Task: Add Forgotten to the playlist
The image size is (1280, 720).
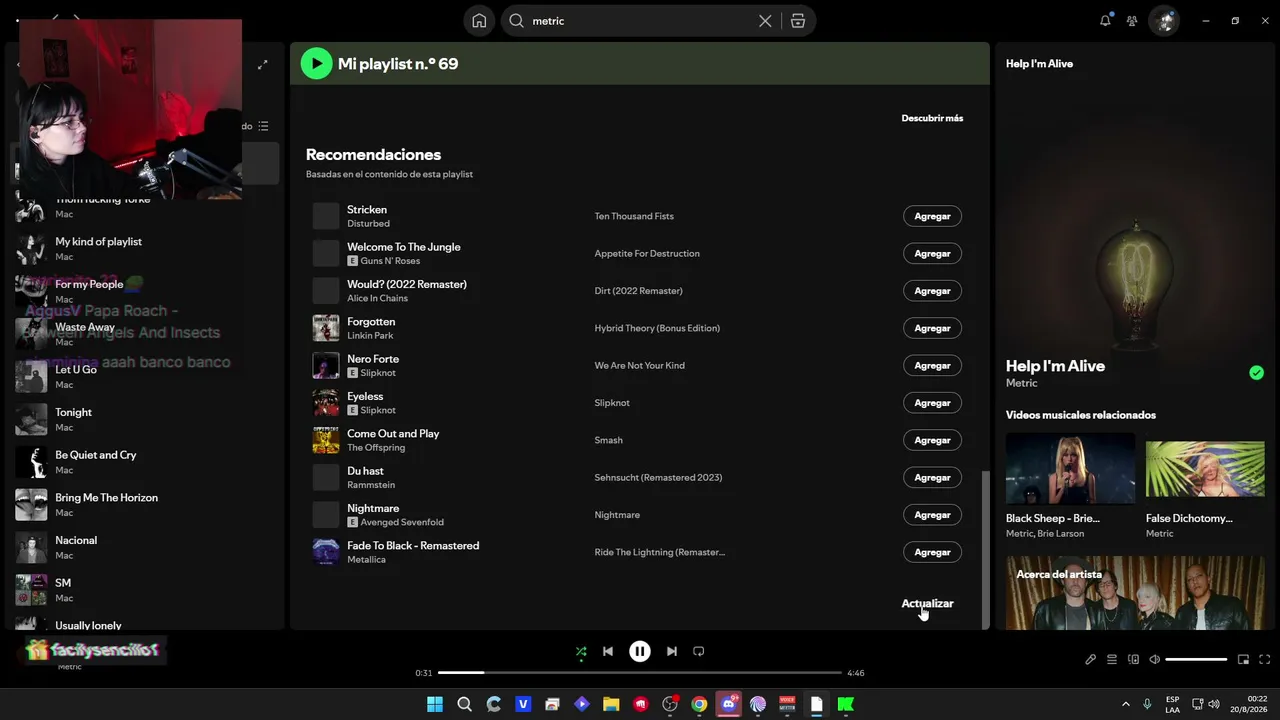Action: [932, 328]
